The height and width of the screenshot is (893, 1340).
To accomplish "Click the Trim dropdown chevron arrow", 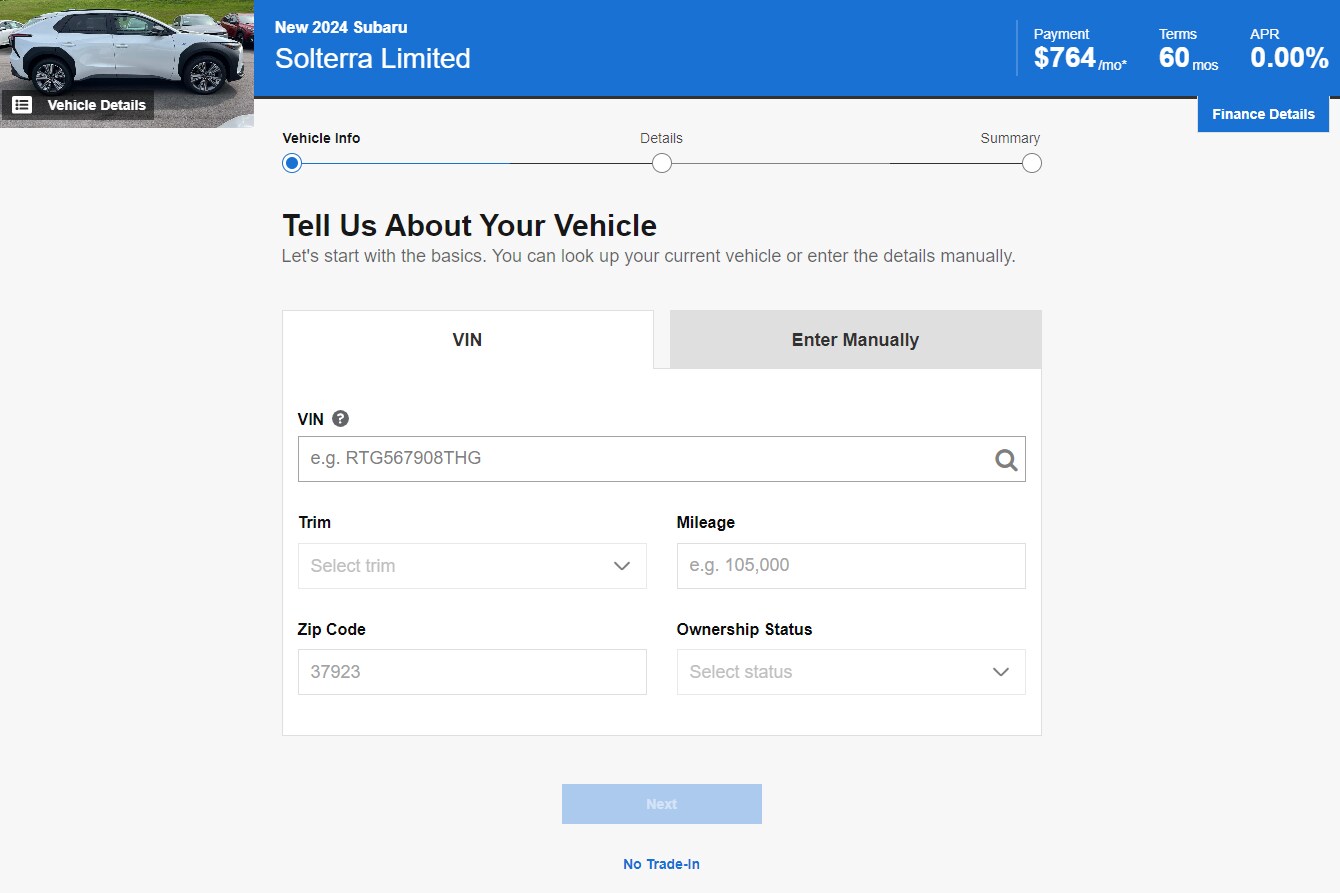I will coord(622,566).
